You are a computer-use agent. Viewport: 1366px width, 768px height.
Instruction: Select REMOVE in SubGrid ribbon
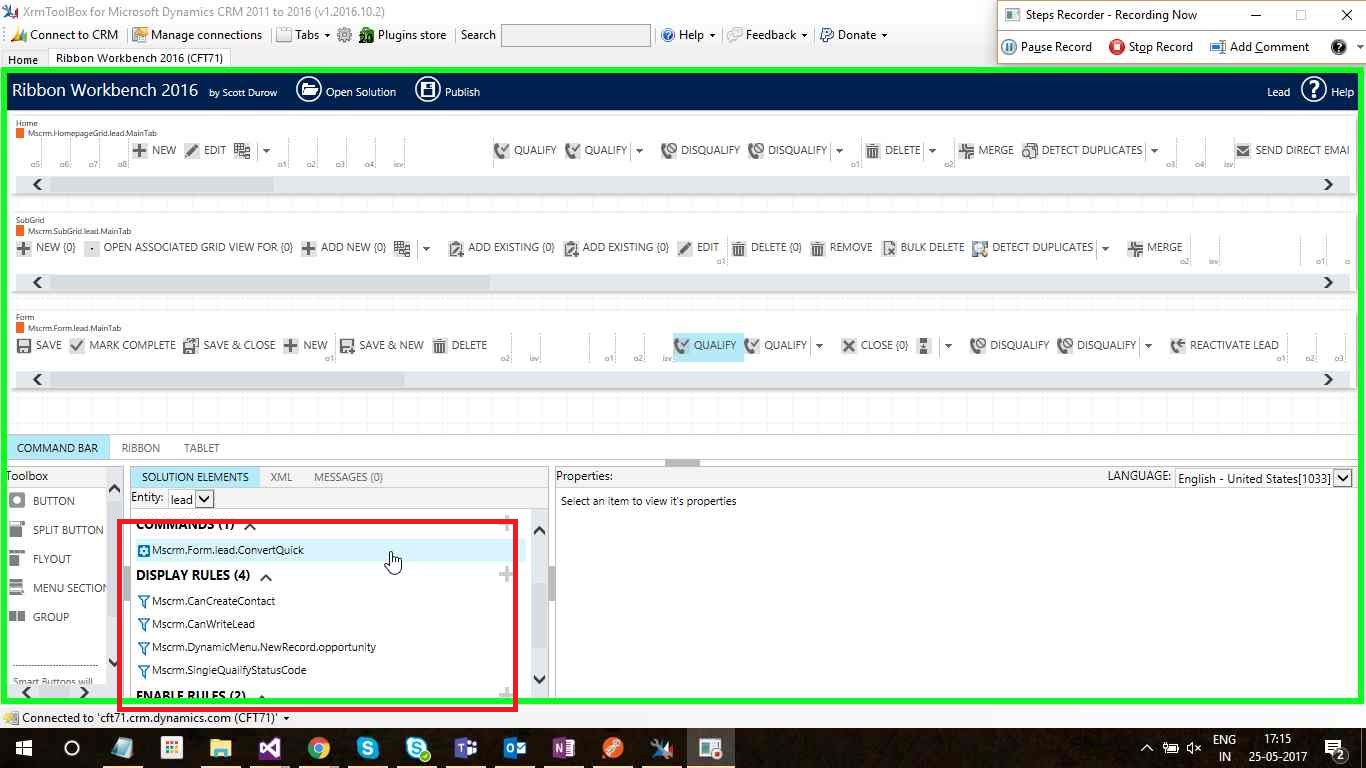click(841, 248)
